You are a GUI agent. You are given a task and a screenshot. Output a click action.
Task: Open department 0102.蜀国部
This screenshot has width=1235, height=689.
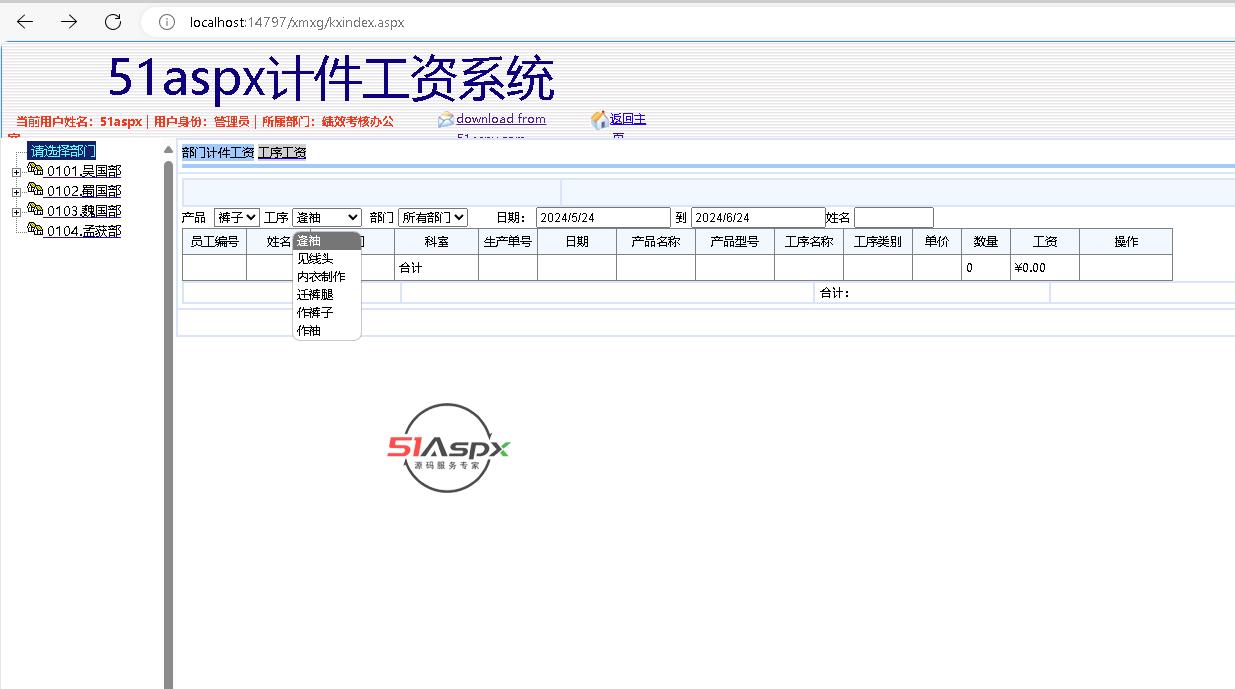(x=84, y=191)
